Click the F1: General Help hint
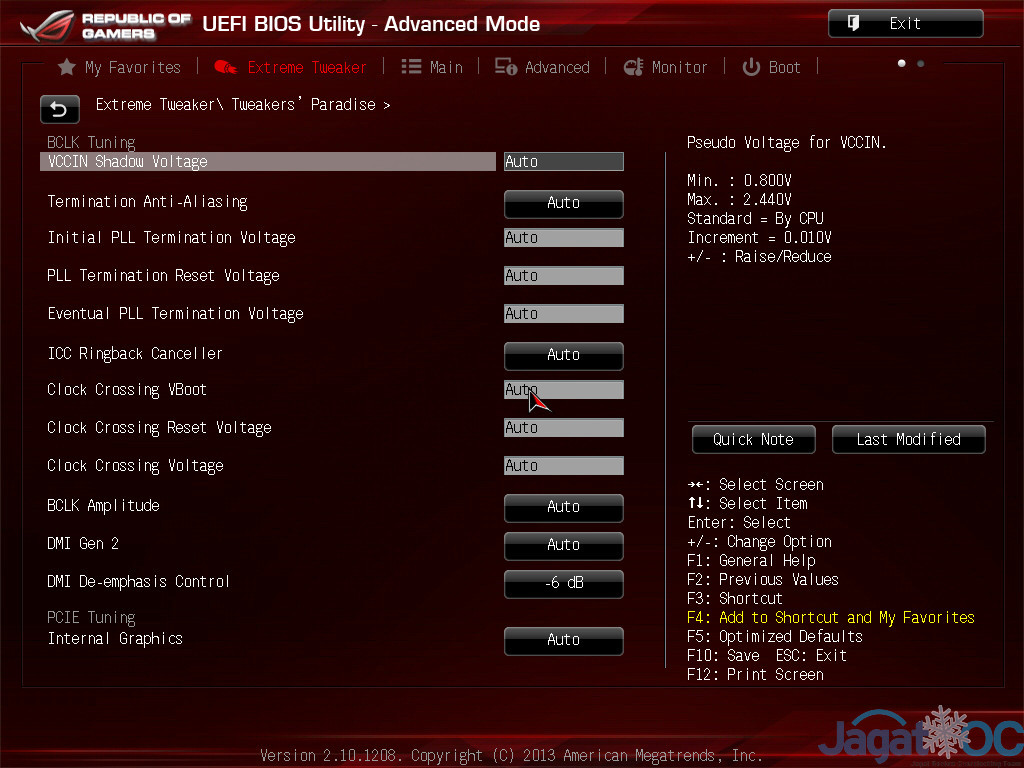Screen dimensions: 1024x768 click(x=751, y=561)
